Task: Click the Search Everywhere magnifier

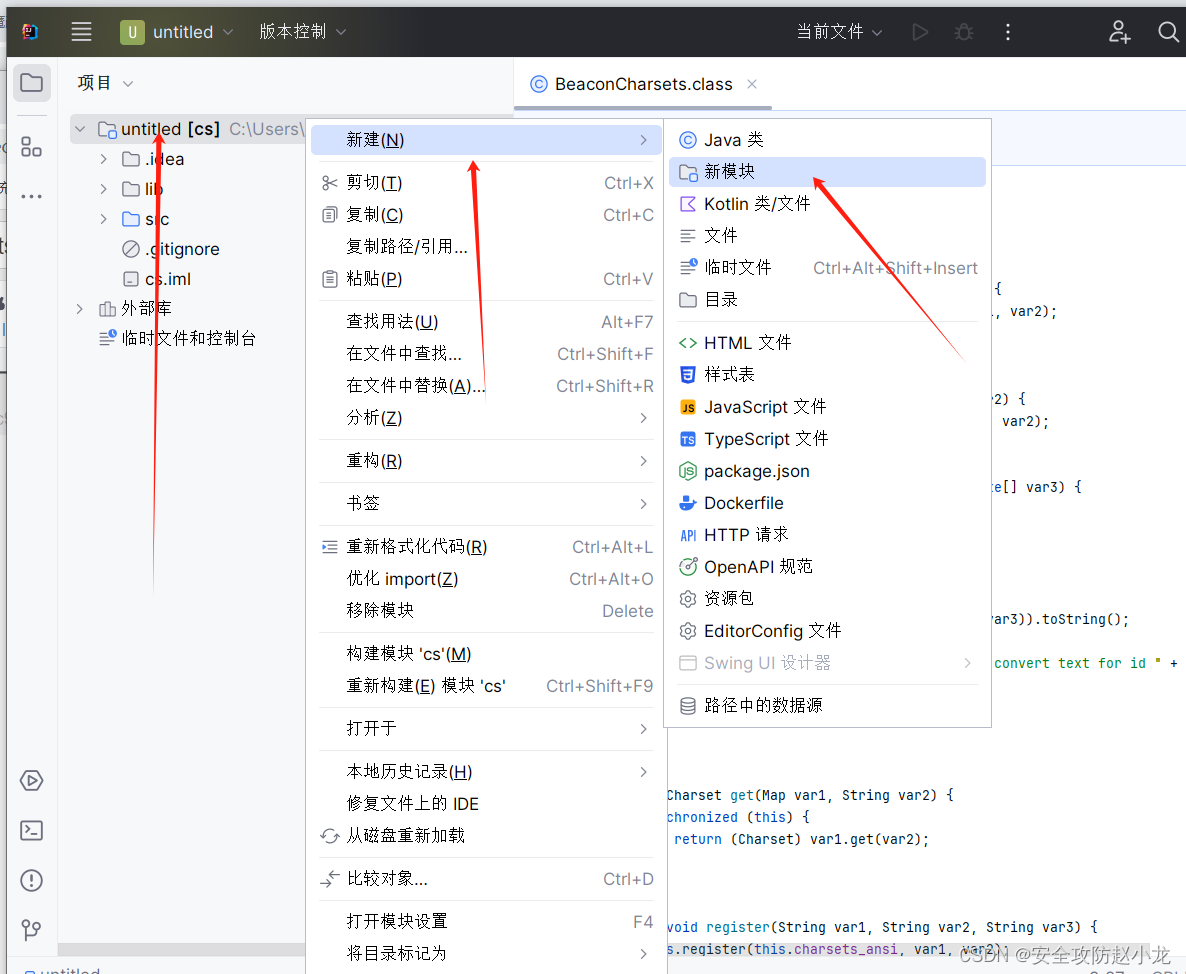Action: point(1168,32)
